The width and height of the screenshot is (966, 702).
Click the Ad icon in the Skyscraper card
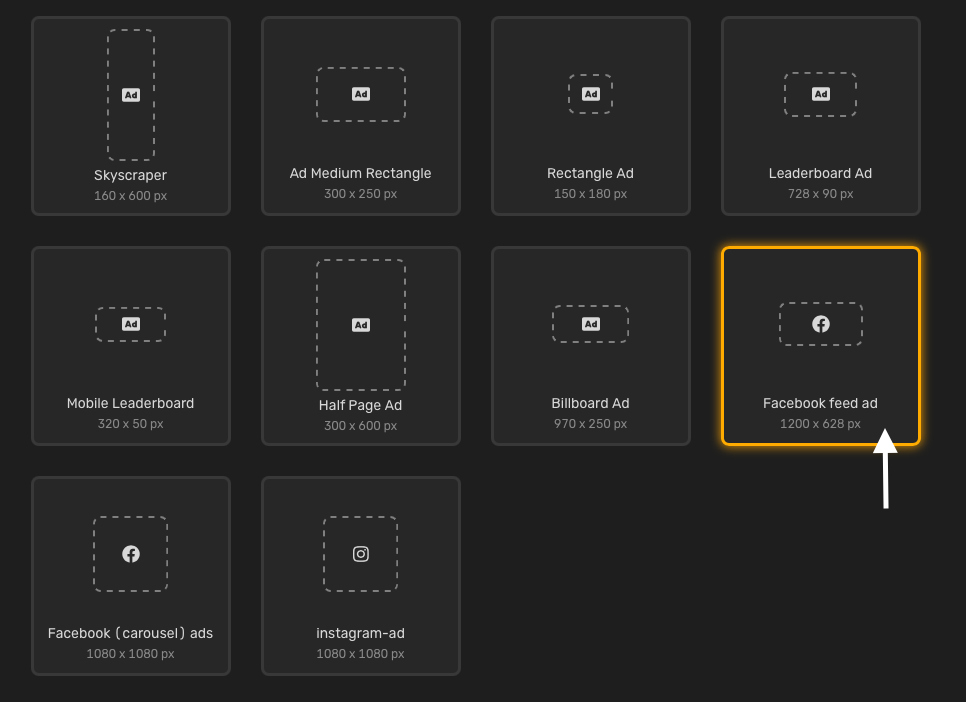131,95
